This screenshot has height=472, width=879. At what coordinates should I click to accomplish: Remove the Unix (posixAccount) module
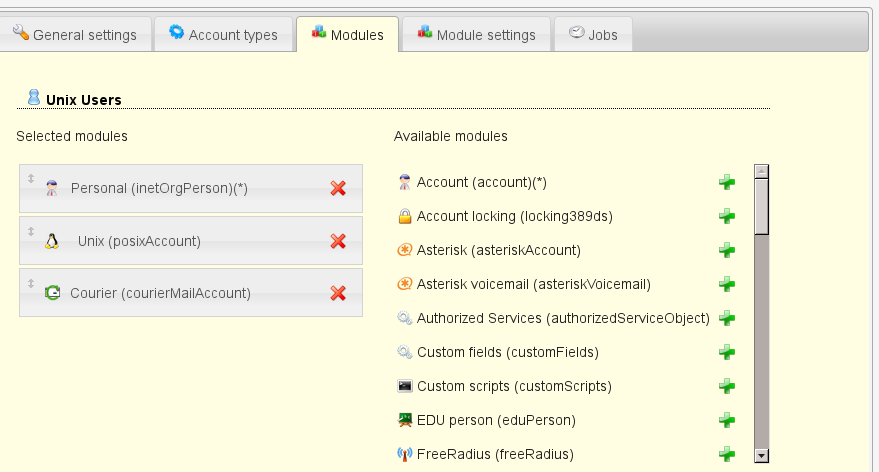tap(338, 241)
